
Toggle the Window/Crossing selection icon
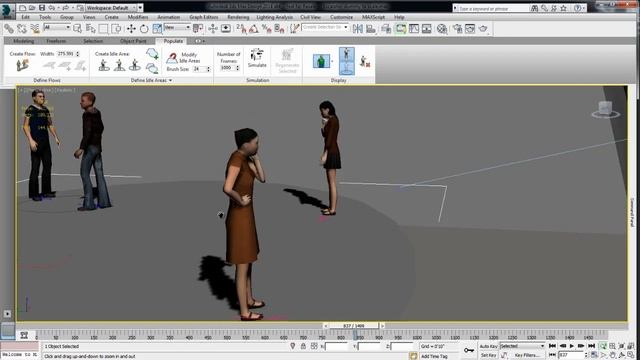(117, 29)
